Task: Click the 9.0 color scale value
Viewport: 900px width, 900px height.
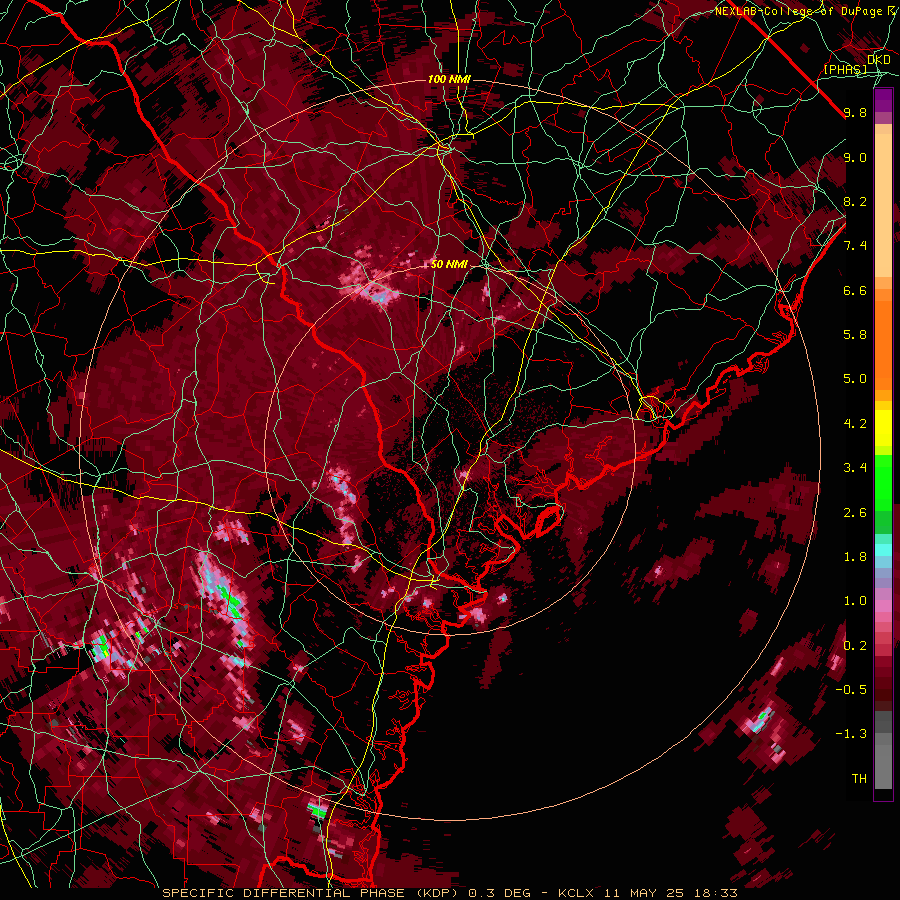Action: click(855, 158)
